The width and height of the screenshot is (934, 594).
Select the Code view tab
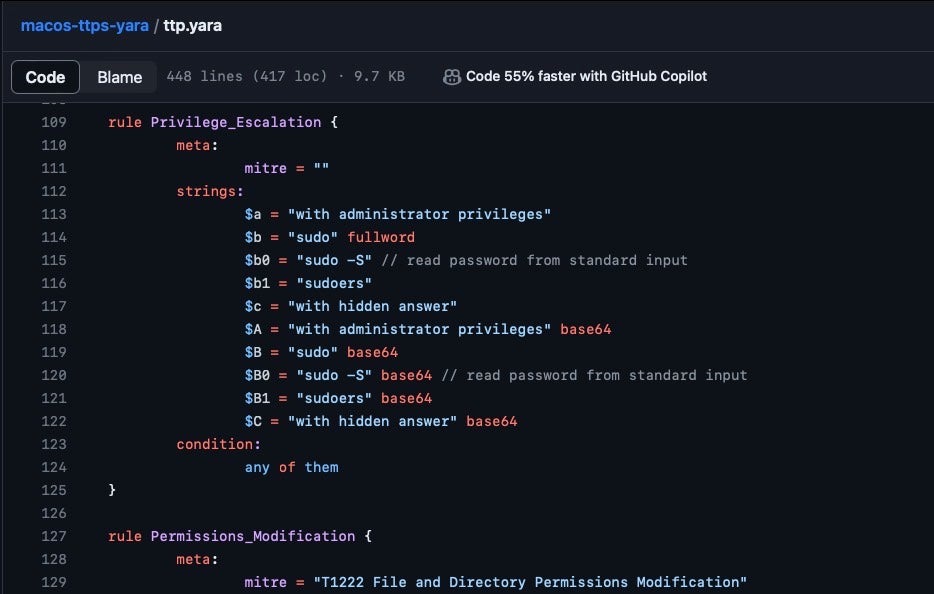pos(45,77)
